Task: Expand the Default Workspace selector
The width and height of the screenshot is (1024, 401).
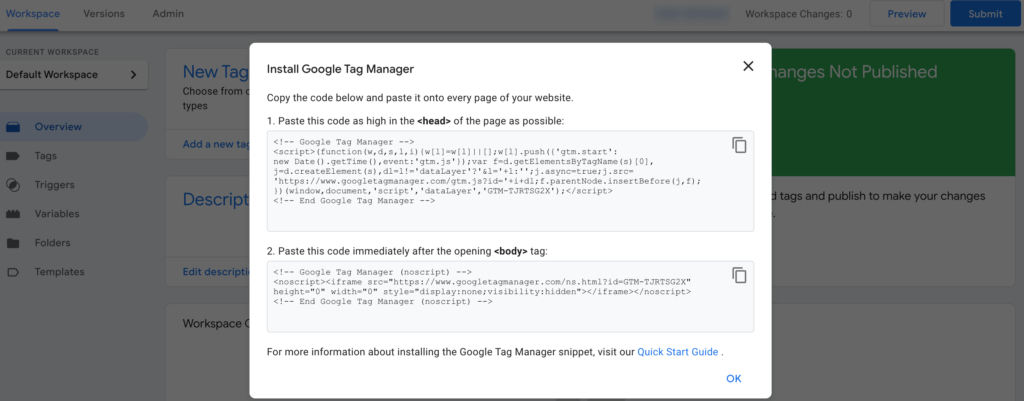Action: click(74, 74)
